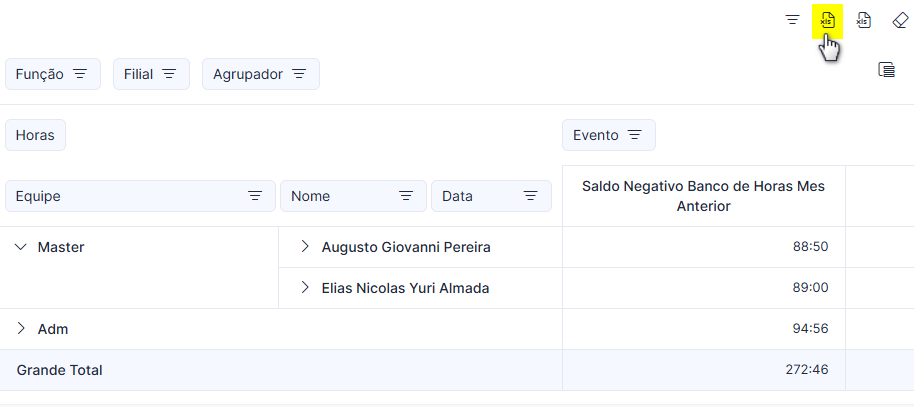Click the Horas data field chip
This screenshot has height=407, width=914.
point(35,135)
